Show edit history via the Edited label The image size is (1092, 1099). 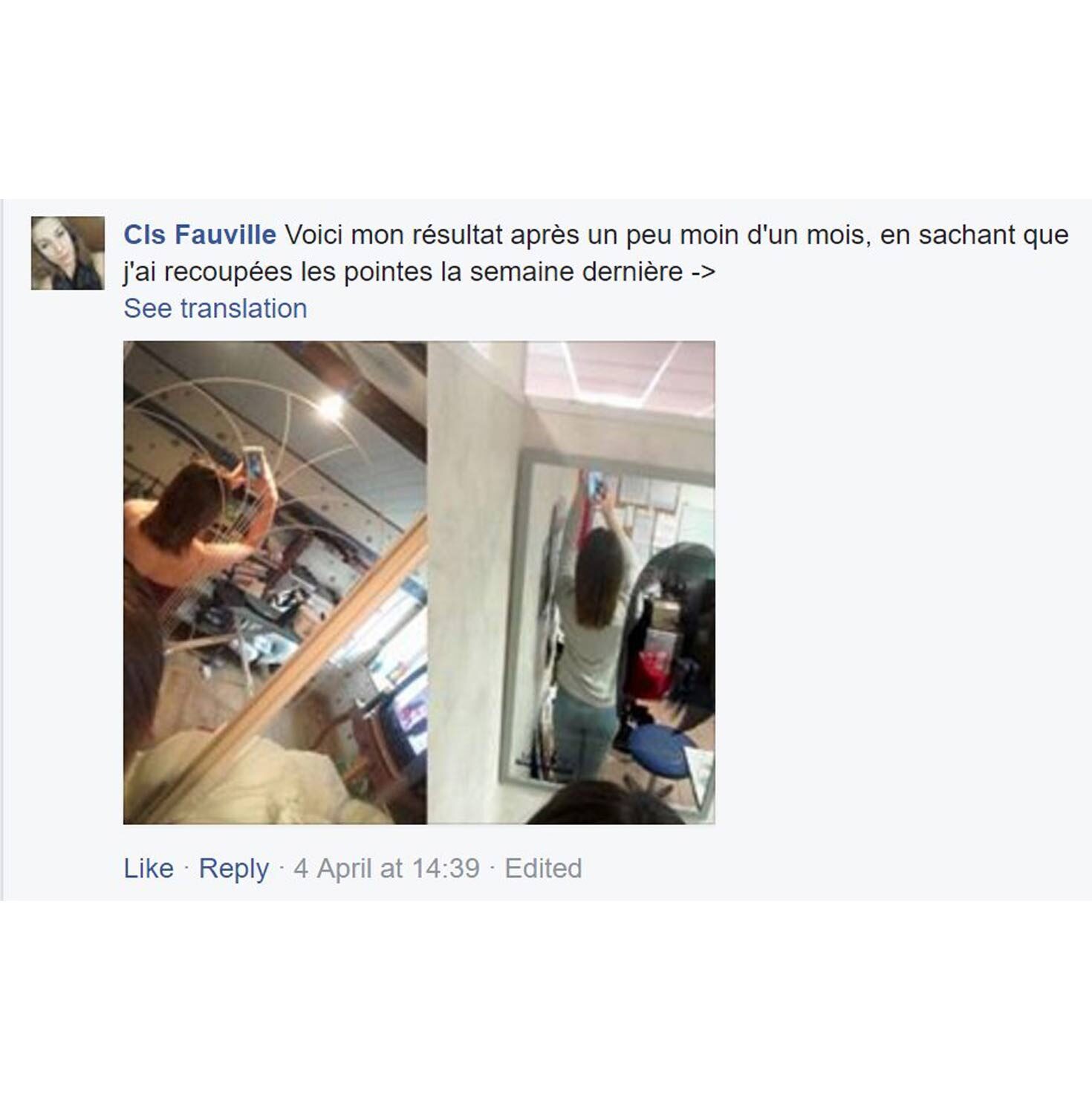(x=543, y=868)
